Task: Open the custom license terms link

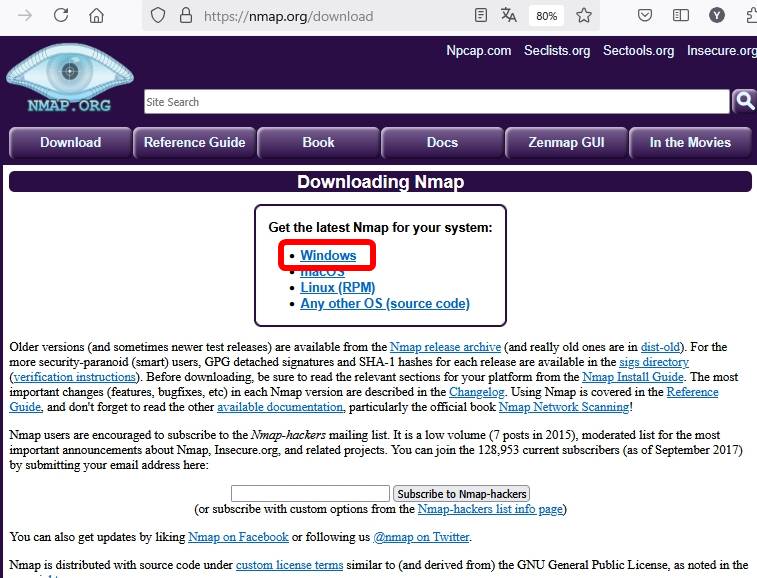Action: tap(289, 564)
